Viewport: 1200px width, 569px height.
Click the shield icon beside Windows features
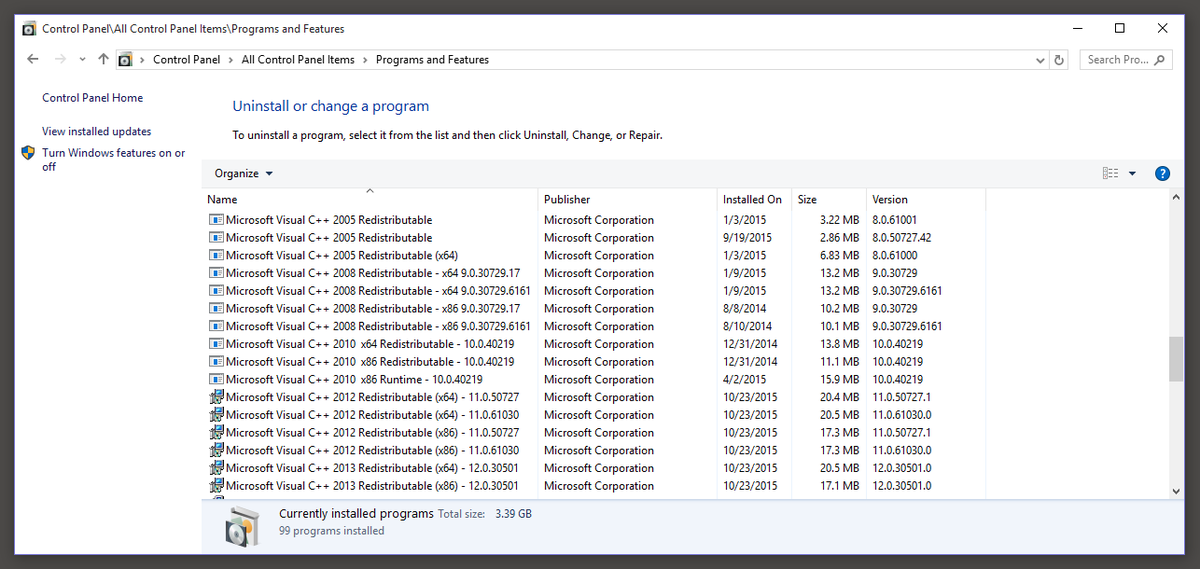click(28, 153)
